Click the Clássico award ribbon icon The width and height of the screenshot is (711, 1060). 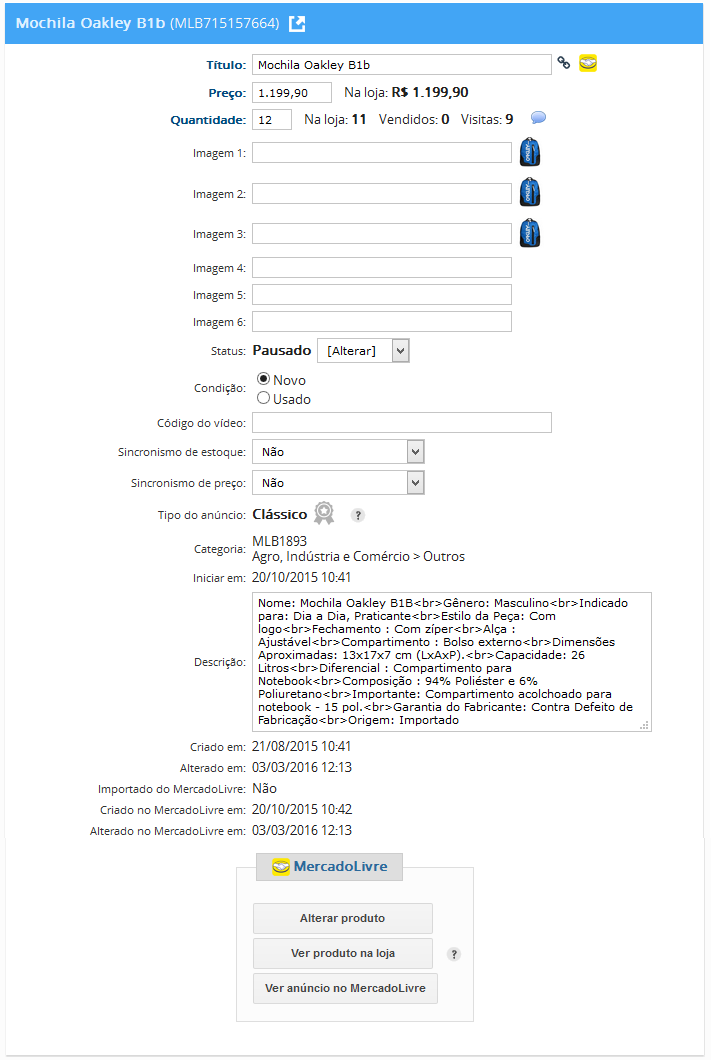coord(324,514)
